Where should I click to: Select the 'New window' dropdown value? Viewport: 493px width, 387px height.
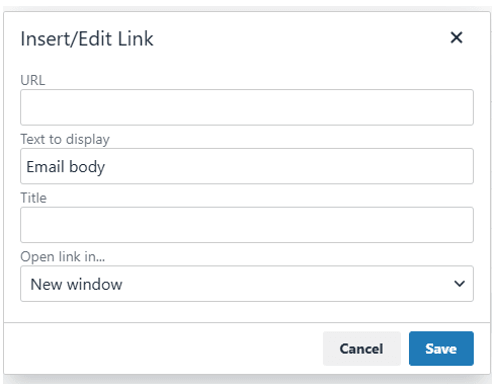[76, 284]
